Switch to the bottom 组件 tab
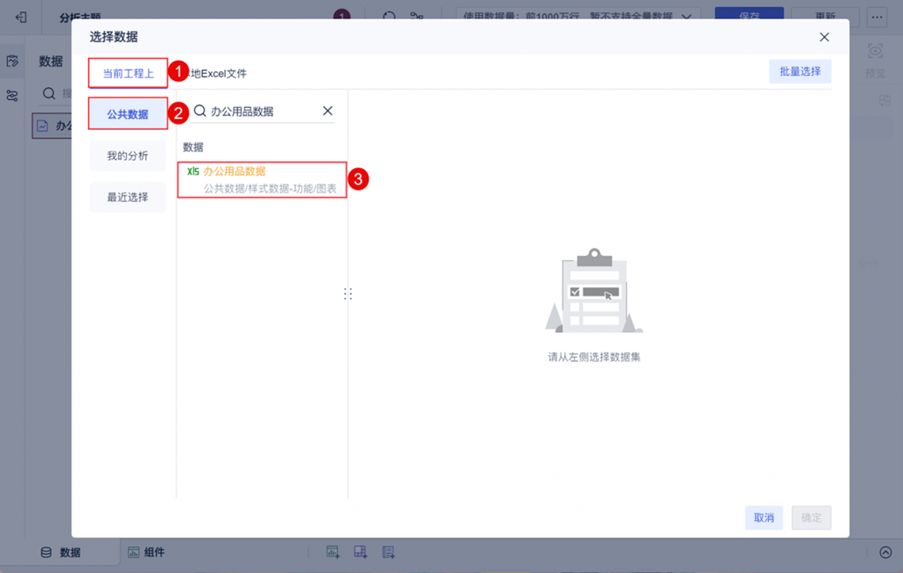Image resolution: width=903 pixels, height=573 pixels. coord(146,552)
